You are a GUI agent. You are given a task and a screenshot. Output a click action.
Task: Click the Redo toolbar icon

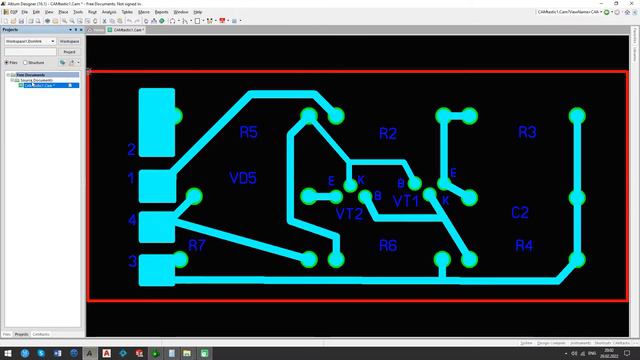(137, 21)
